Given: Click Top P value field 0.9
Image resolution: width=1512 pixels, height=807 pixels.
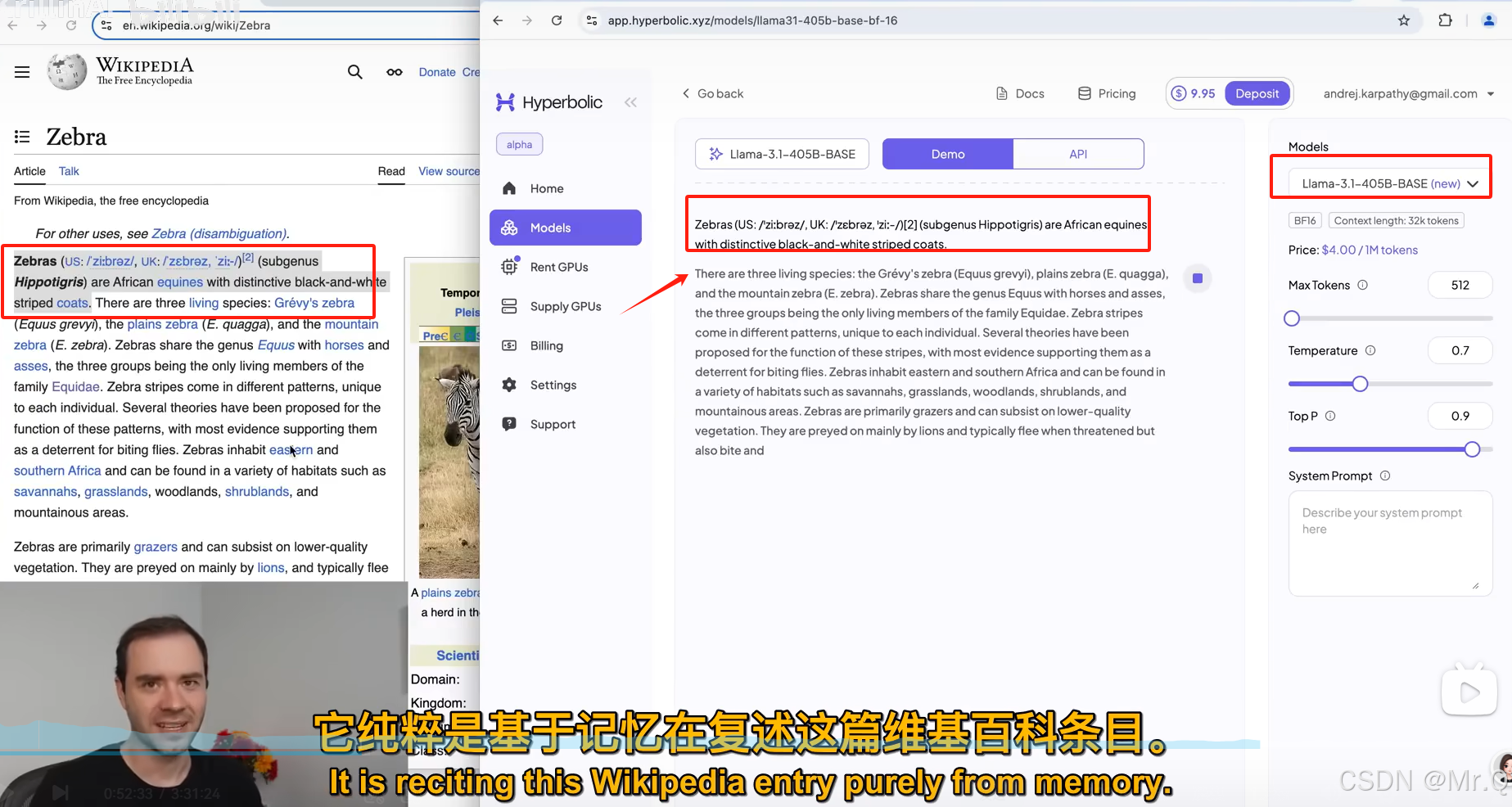Looking at the screenshot, I should [x=1460, y=416].
